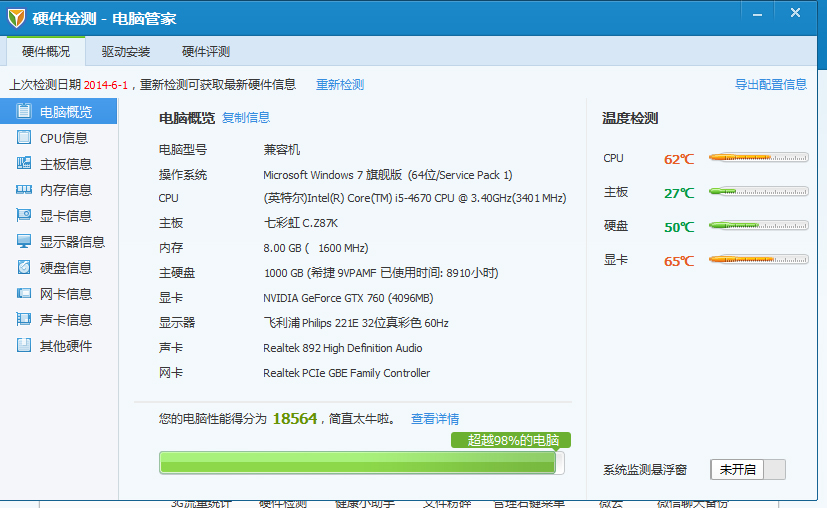Click the 七彩虹 C.Z87K motherboard text

click(x=301, y=223)
